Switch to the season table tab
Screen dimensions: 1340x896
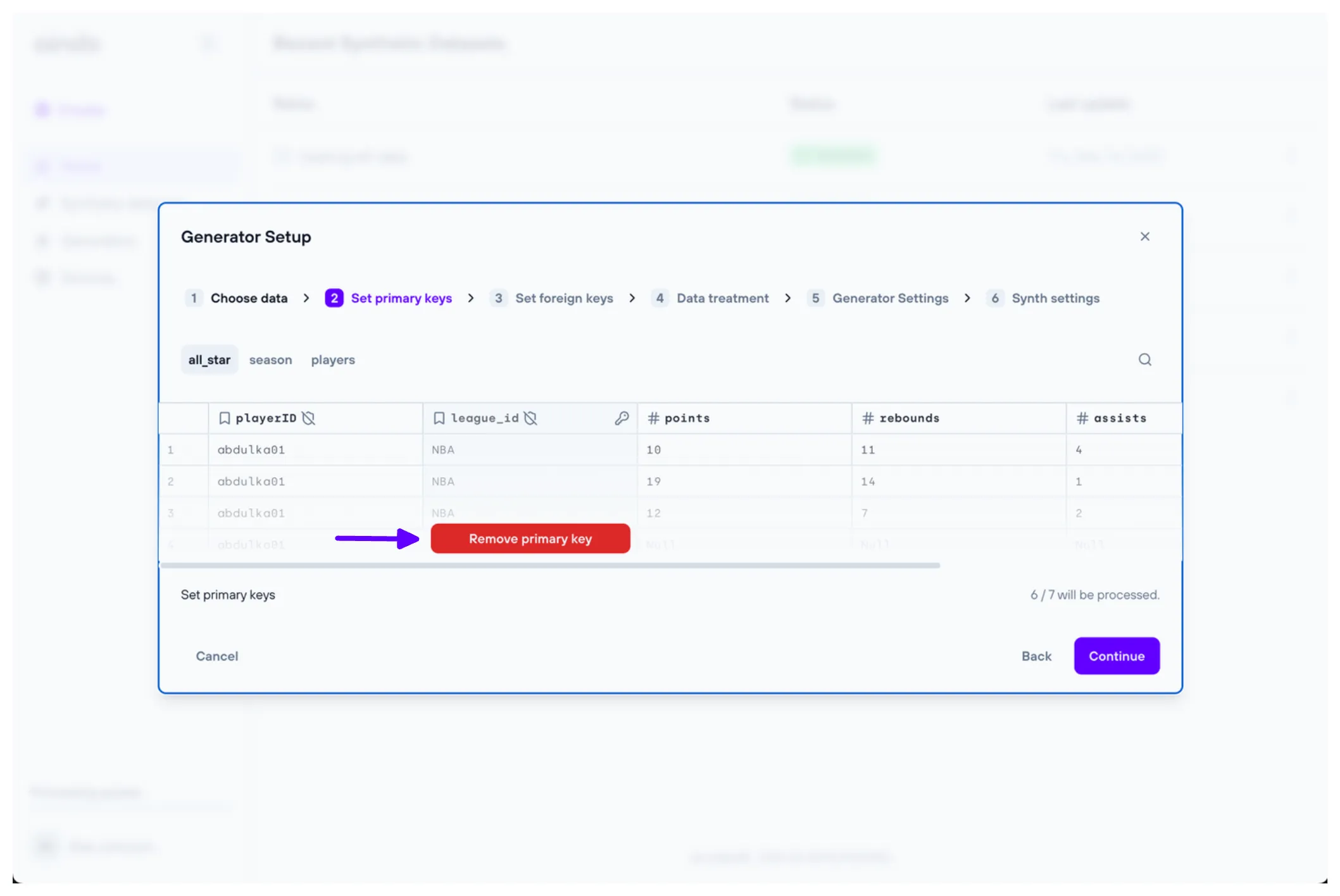270,360
